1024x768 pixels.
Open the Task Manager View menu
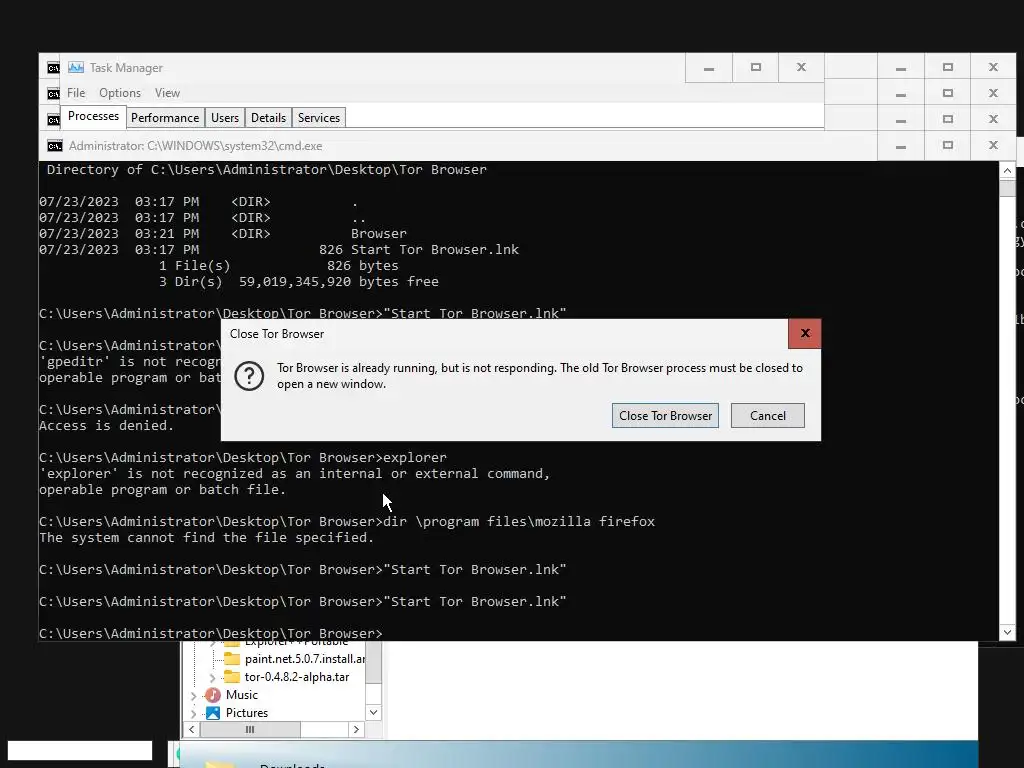167,93
